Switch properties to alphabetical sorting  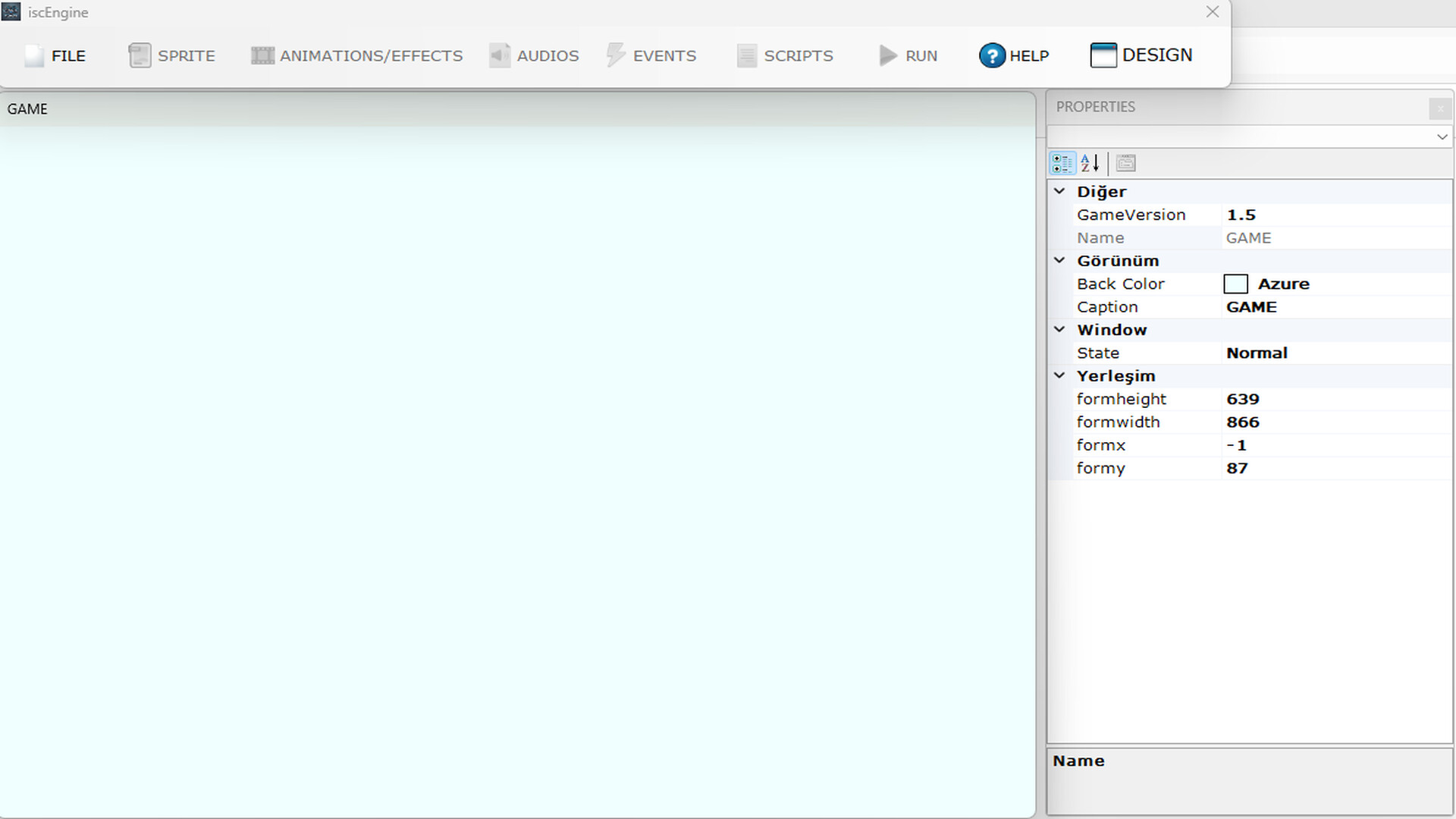[1090, 163]
